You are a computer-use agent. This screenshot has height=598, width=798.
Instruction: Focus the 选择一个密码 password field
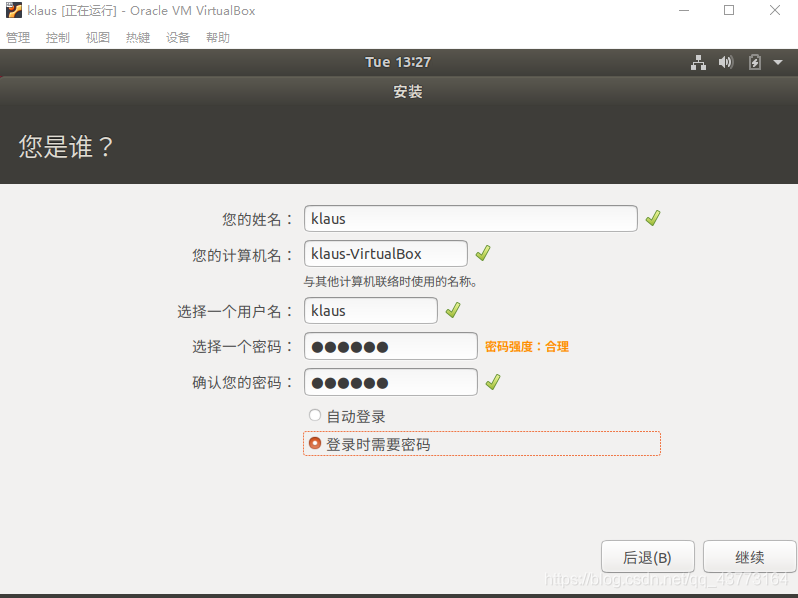[391, 346]
